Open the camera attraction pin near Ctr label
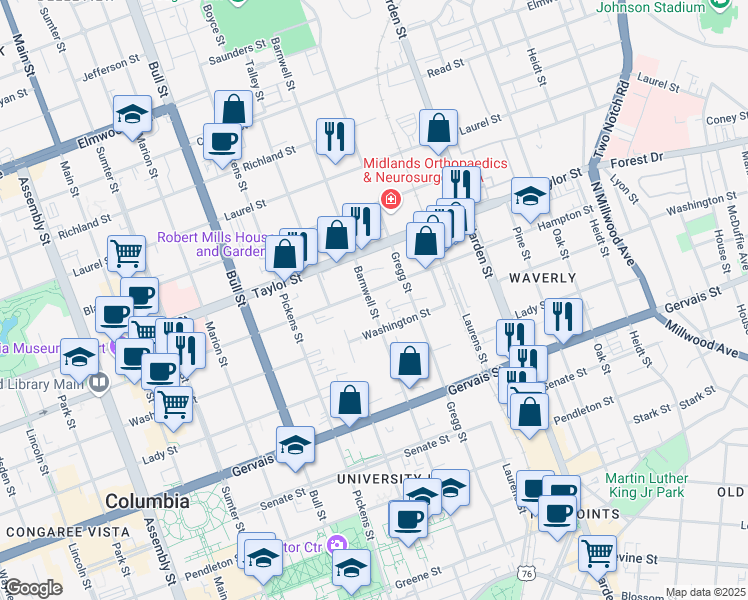The height and width of the screenshot is (600, 748). point(337,545)
